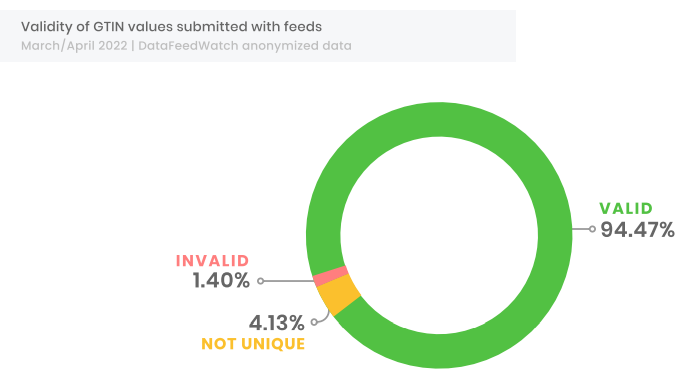The height and width of the screenshot is (381, 689).
Task: Click the INVALID callout line marker dot
Action: 261,281
